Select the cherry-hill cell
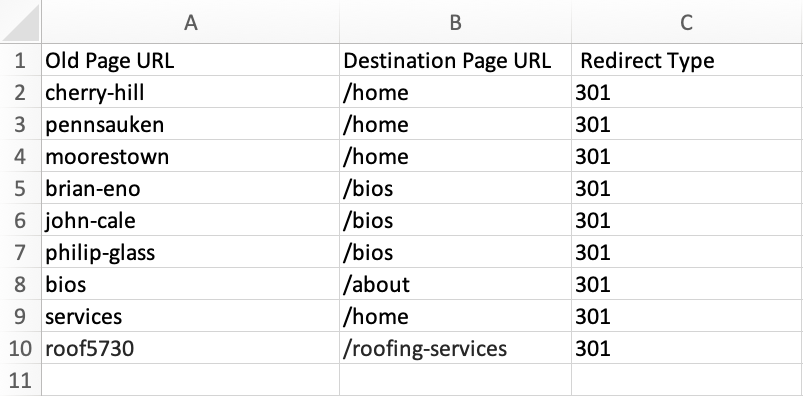This screenshot has height=396, width=803. [x=191, y=92]
